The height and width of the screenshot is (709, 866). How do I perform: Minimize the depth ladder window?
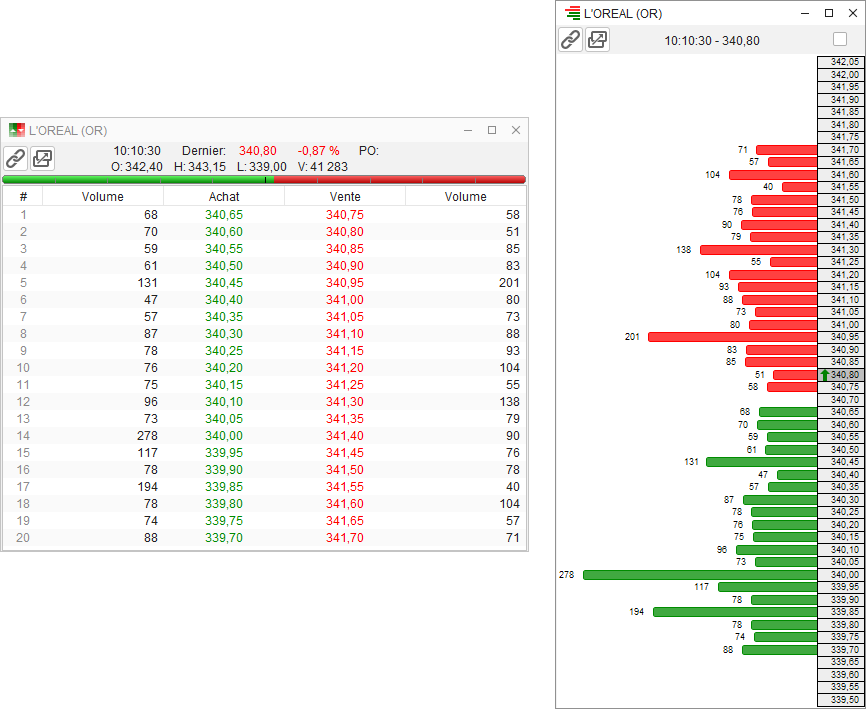tap(805, 13)
